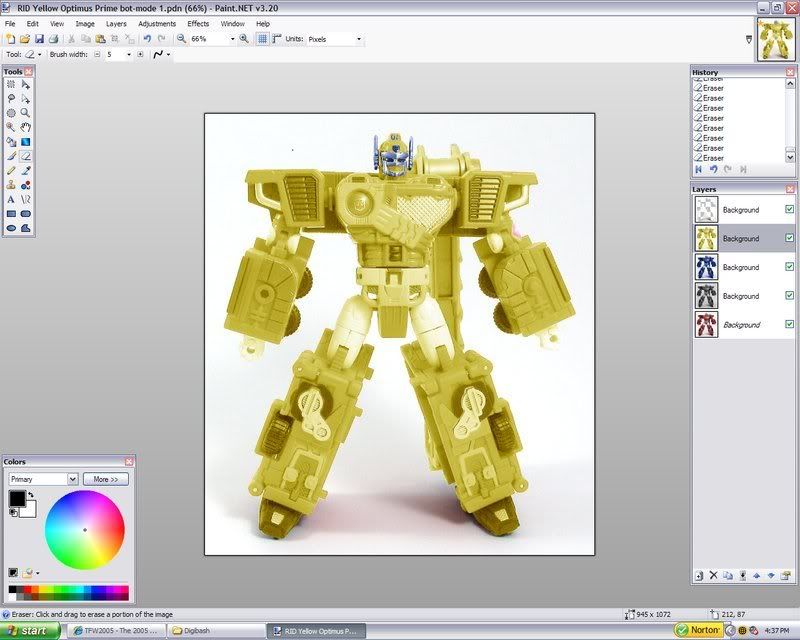800x640 pixels.
Task: Click the Paste clipboard icon
Action: coord(101,39)
